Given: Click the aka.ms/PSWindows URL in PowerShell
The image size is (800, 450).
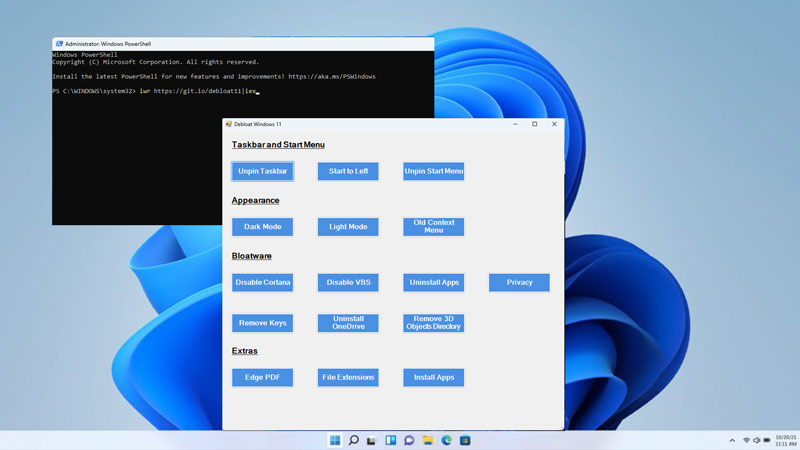Looking at the screenshot, I should (332, 77).
